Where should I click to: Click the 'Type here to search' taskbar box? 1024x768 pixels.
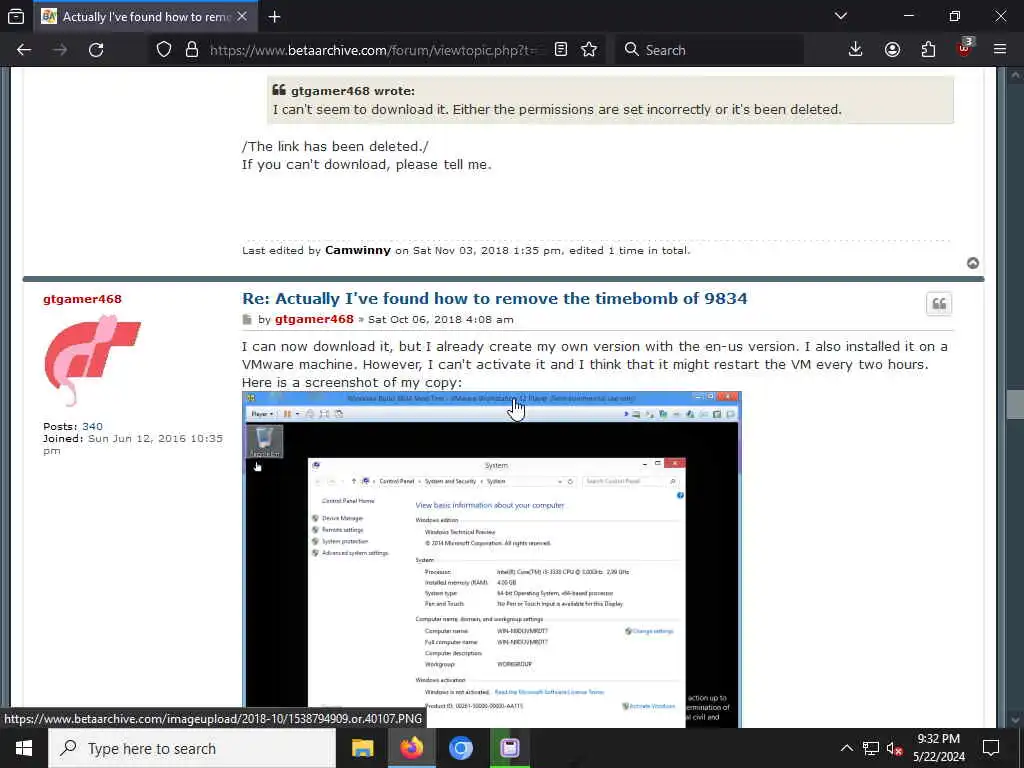pyautogui.click(x=192, y=748)
